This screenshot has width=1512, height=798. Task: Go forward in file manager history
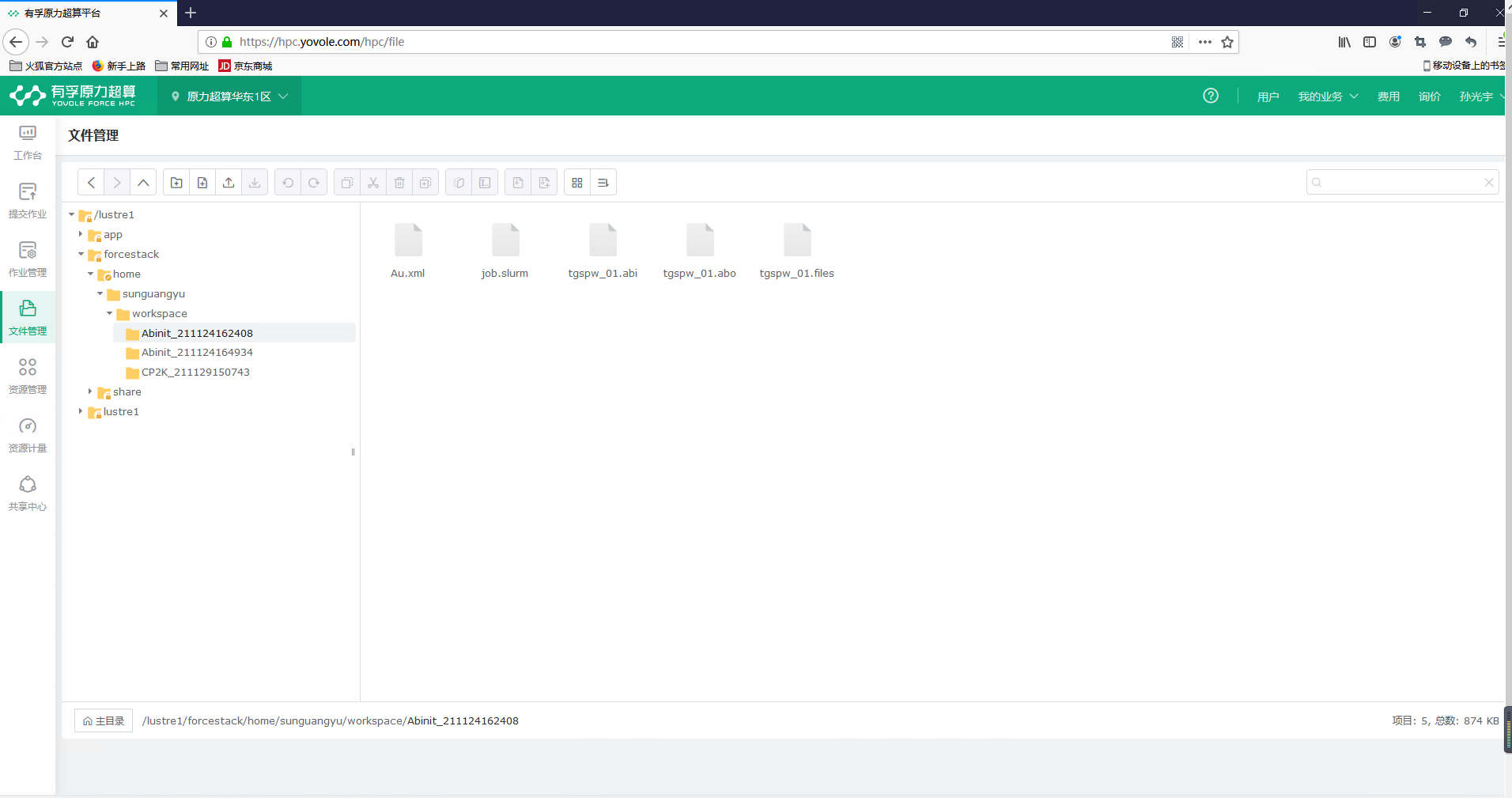tap(117, 183)
